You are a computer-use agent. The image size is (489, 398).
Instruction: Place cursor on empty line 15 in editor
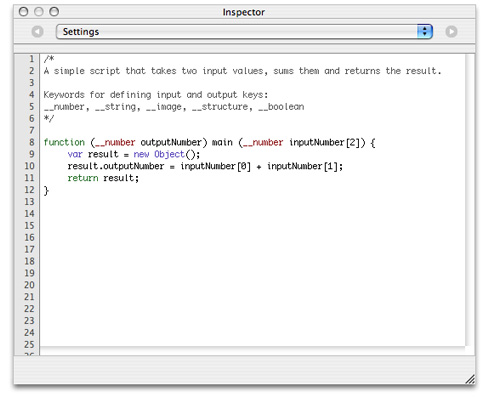(x=252, y=226)
